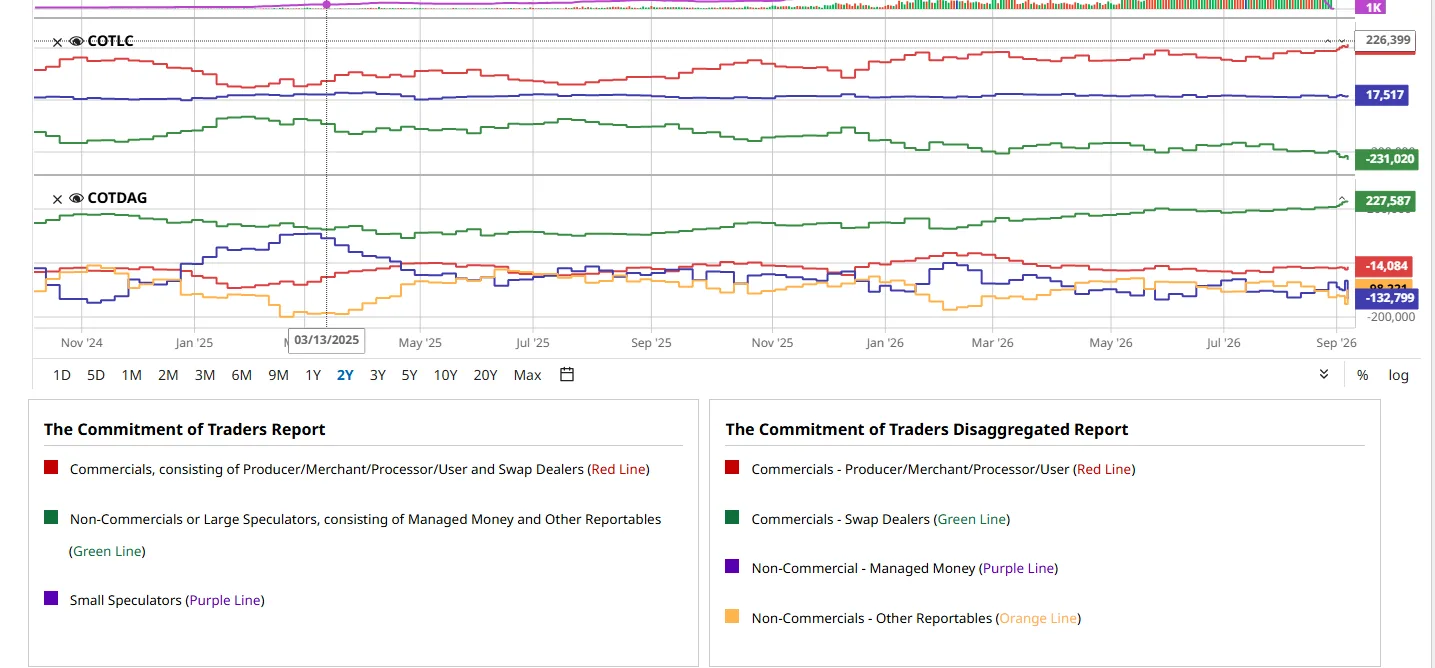
Task: Change the range to 3Y
Action: click(377, 376)
